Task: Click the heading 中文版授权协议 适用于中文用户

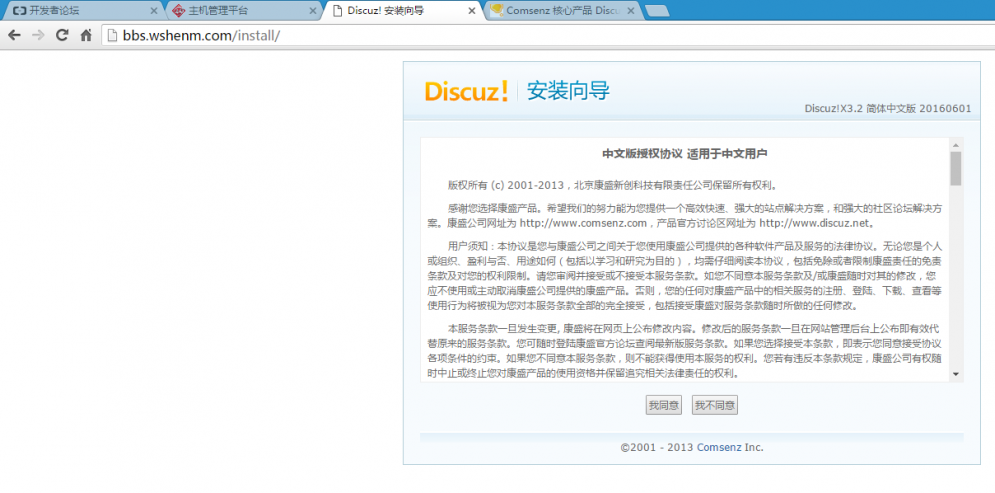Action: coord(685,154)
